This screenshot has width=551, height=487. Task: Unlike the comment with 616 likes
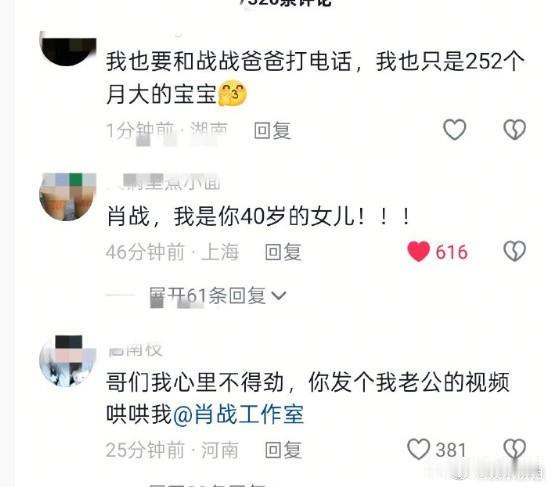pos(418,251)
